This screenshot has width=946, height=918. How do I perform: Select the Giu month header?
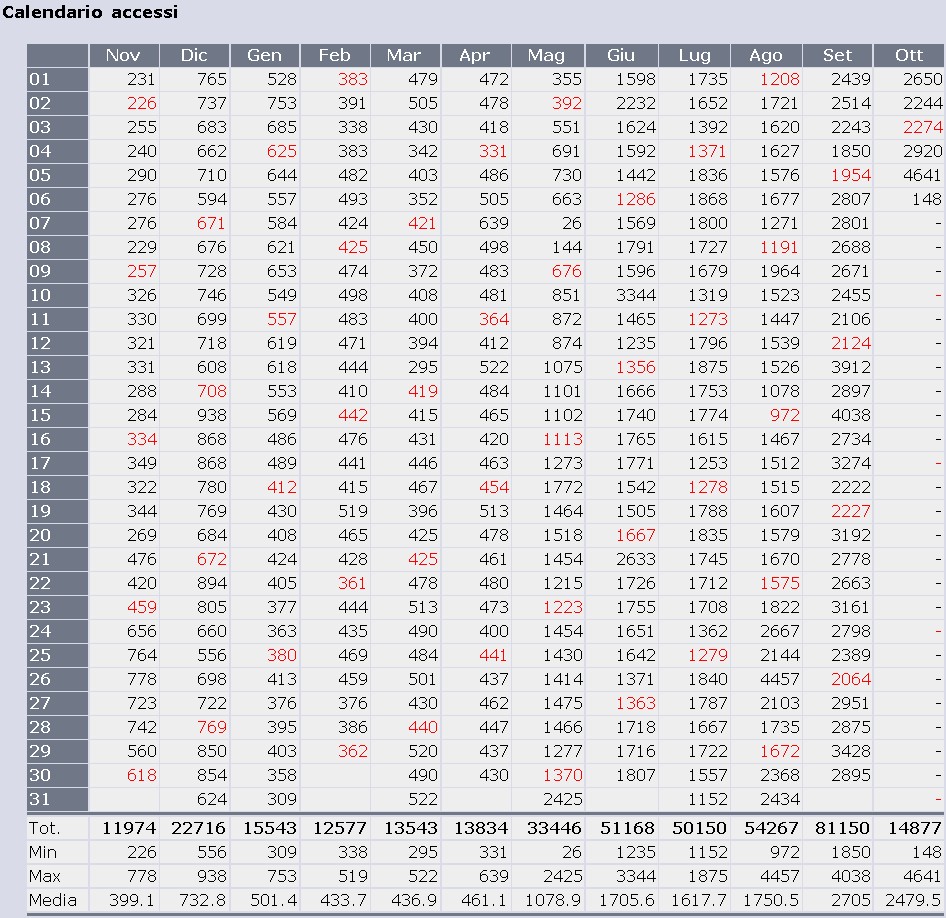[x=621, y=55]
